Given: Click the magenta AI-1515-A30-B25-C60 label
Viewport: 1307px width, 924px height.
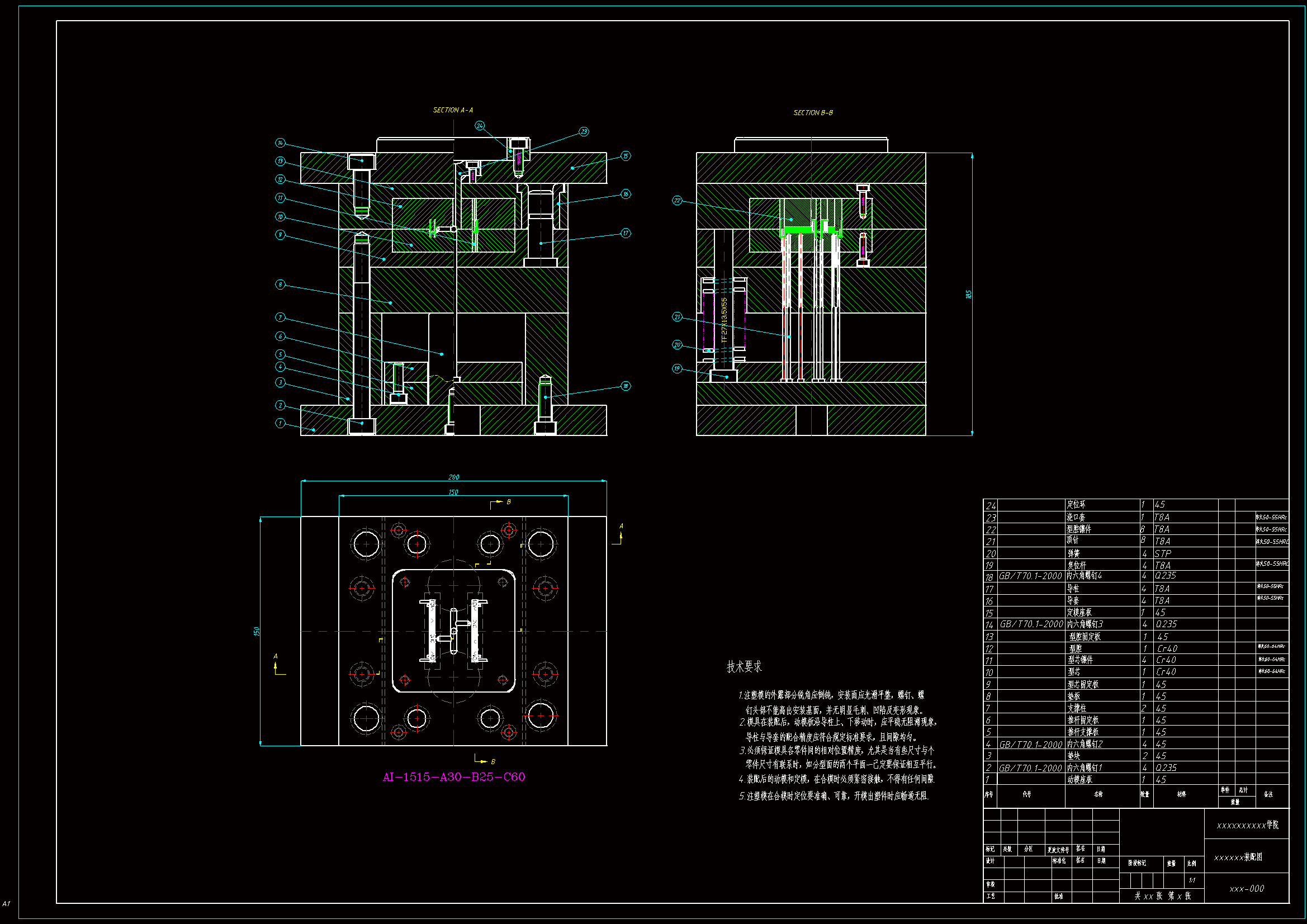Looking at the screenshot, I should pyautogui.click(x=454, y=777).
